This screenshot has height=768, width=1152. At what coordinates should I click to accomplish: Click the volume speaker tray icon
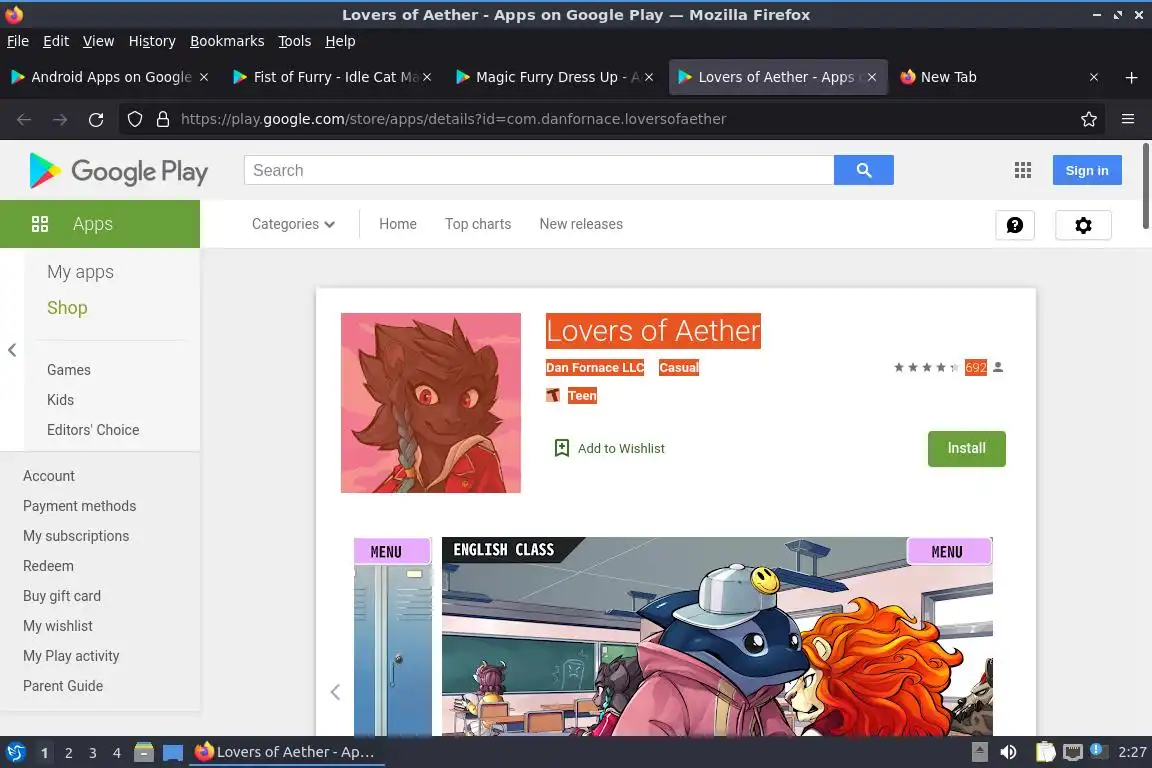pyautogui.click(x=1008, y=752)
